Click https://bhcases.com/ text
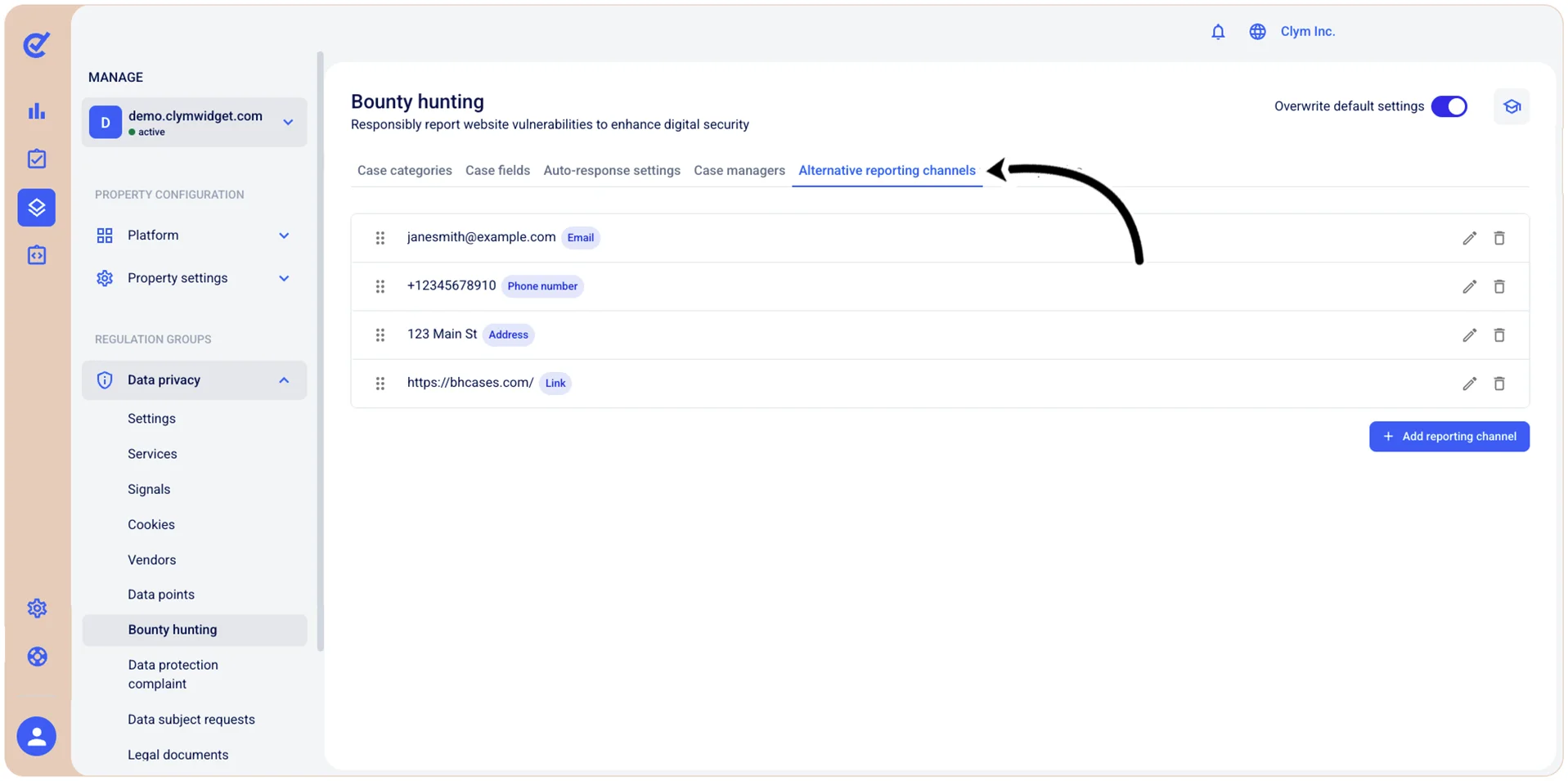This screenshot has width=1568, height=781. 470,383
